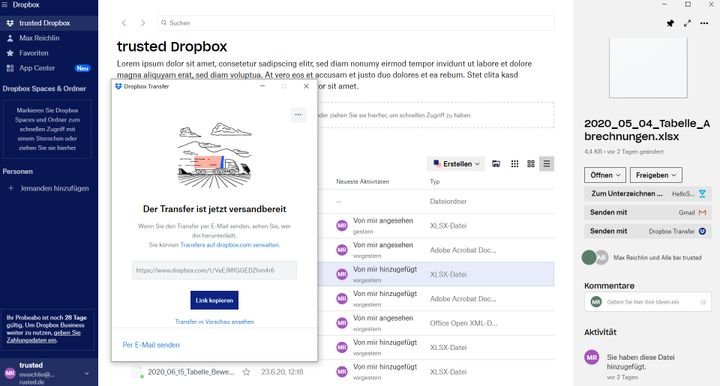Image resolution: width=720 pixels, height=386 pixels.
Task: Click Zum Unterzeichnen with HelloSign
Action: click(647, 194)
